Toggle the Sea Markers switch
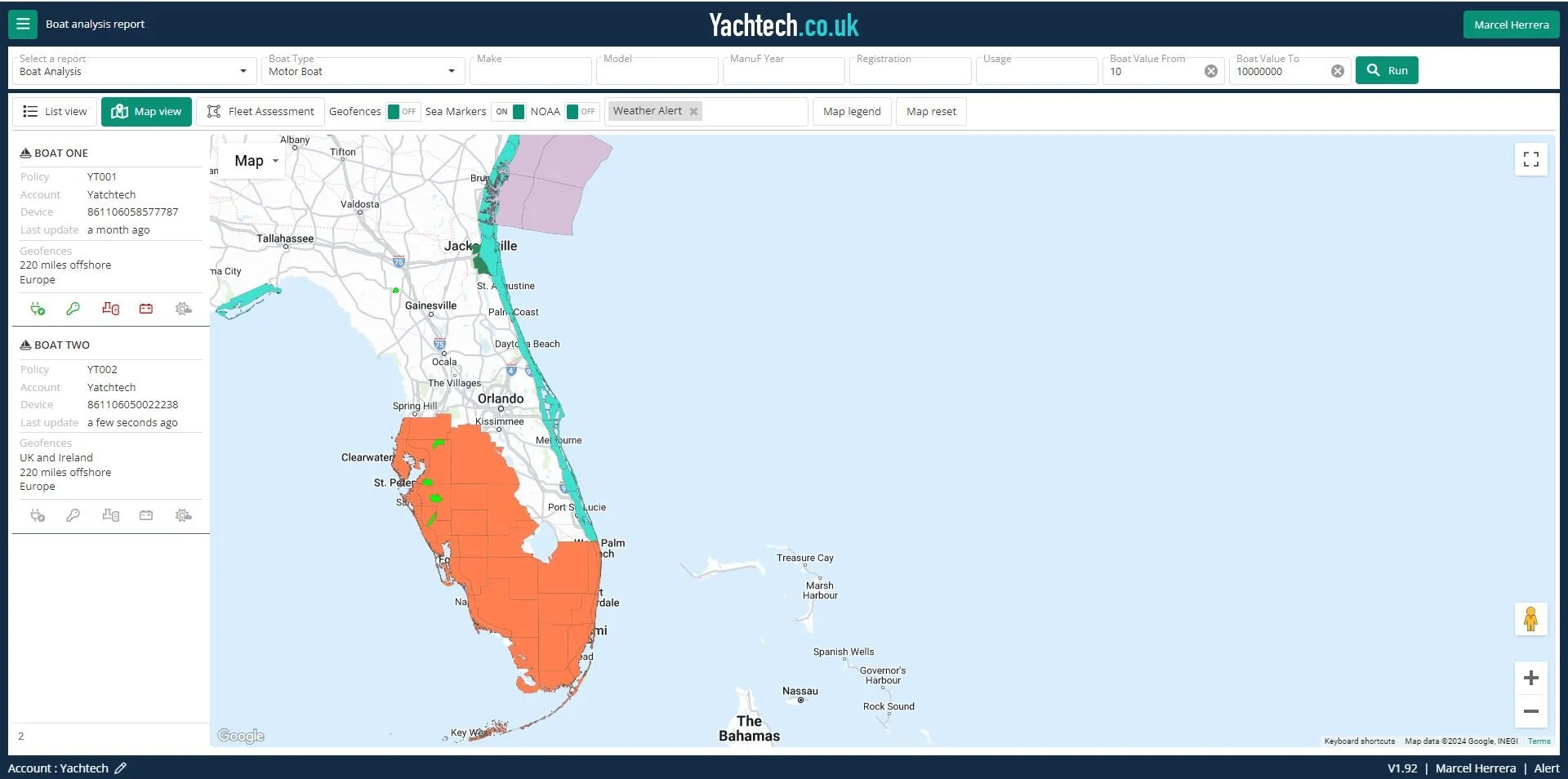 point(508,112)
